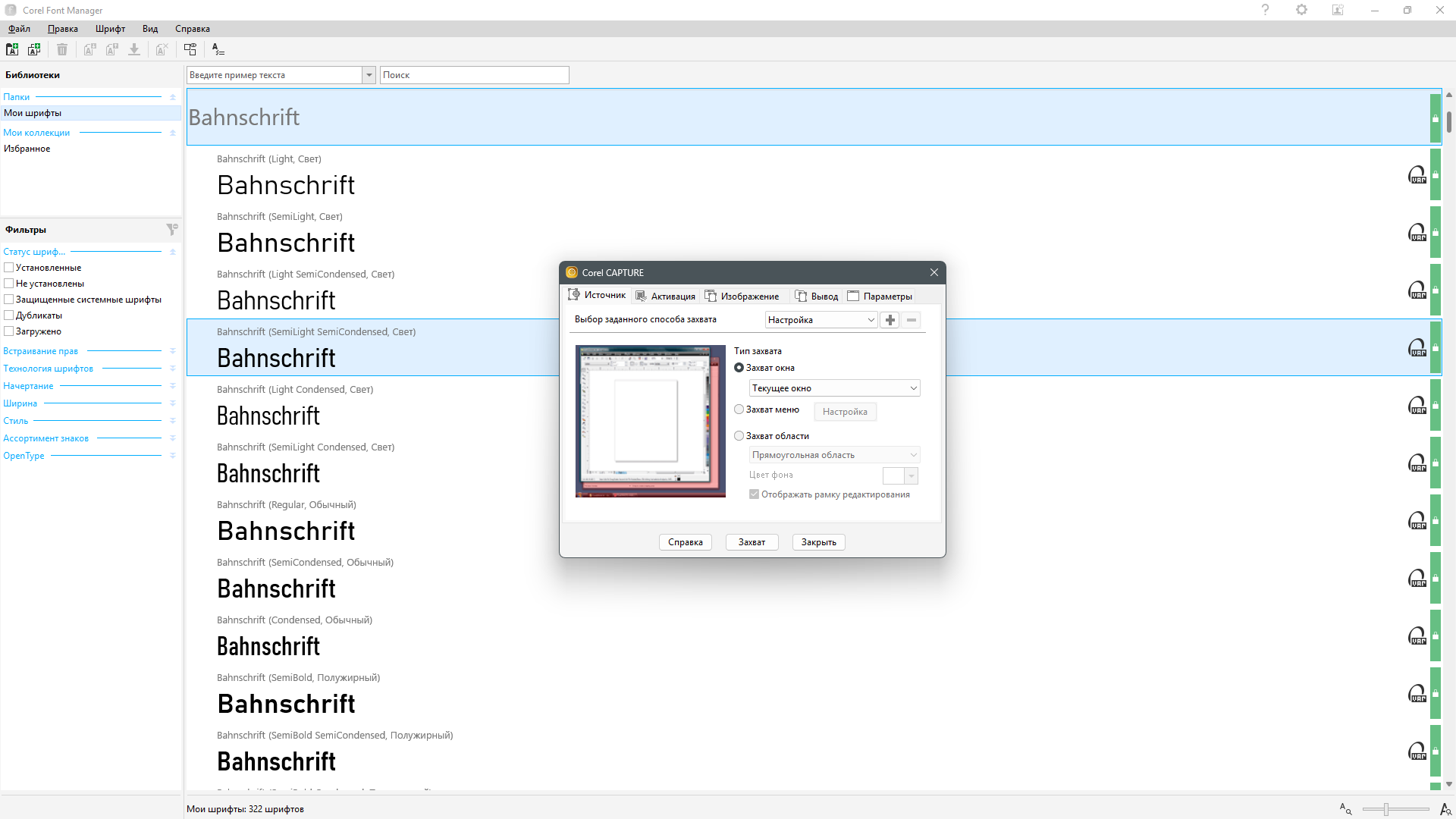This screenshot has height=819, width=1456.
Task: Switch to the Активация tab
Action: pos(665,297)
